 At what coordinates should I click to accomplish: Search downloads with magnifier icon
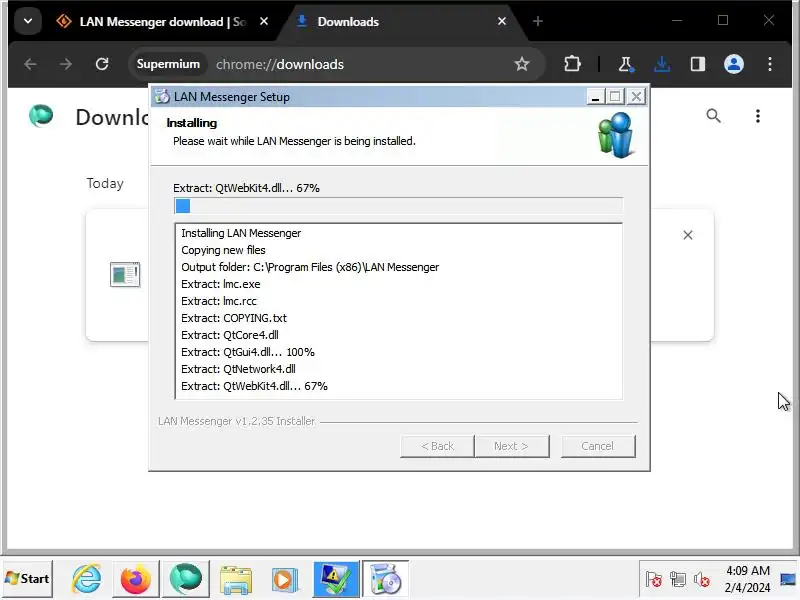(714, 116)
